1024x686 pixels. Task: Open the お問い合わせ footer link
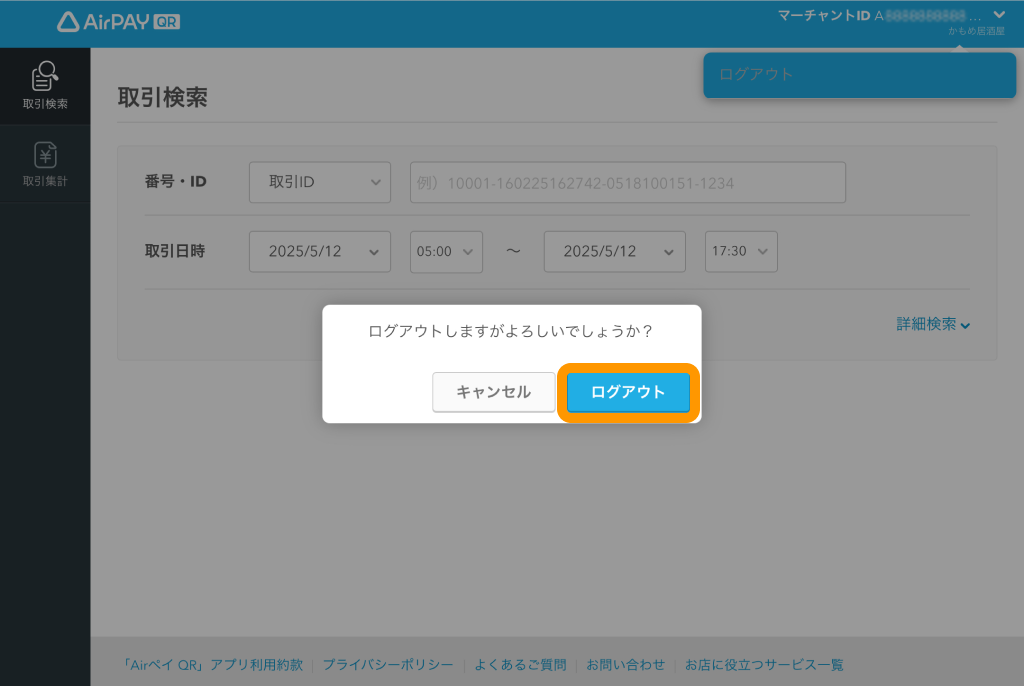(x=625, y=665)
